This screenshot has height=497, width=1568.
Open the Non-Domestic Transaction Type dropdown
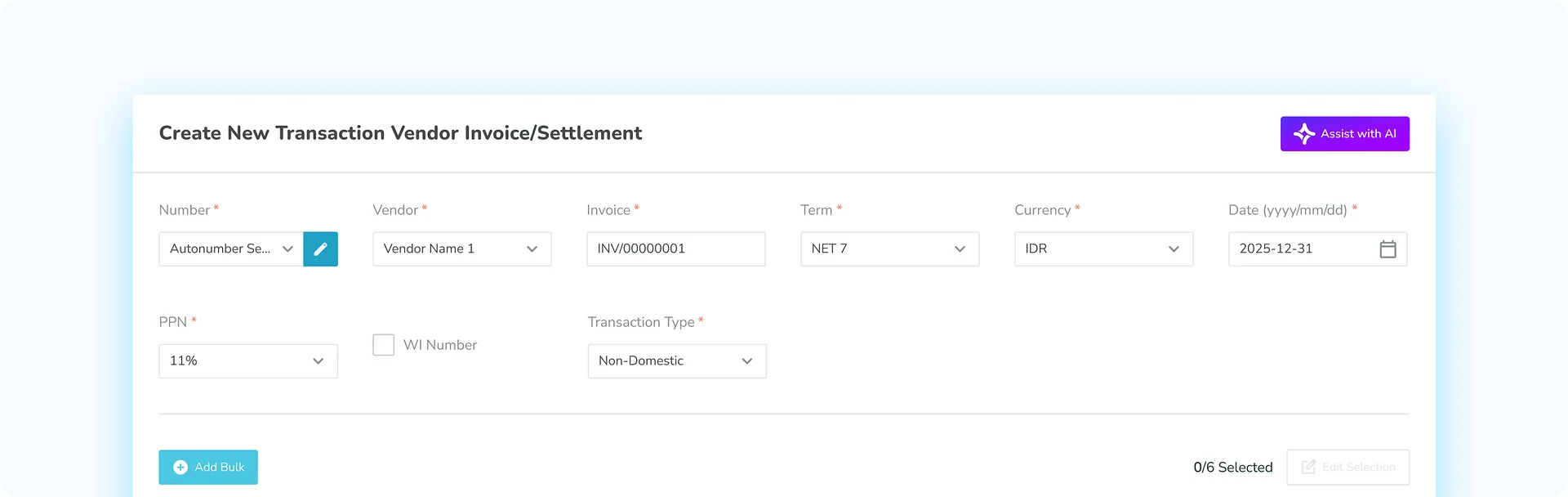[677, 360]
